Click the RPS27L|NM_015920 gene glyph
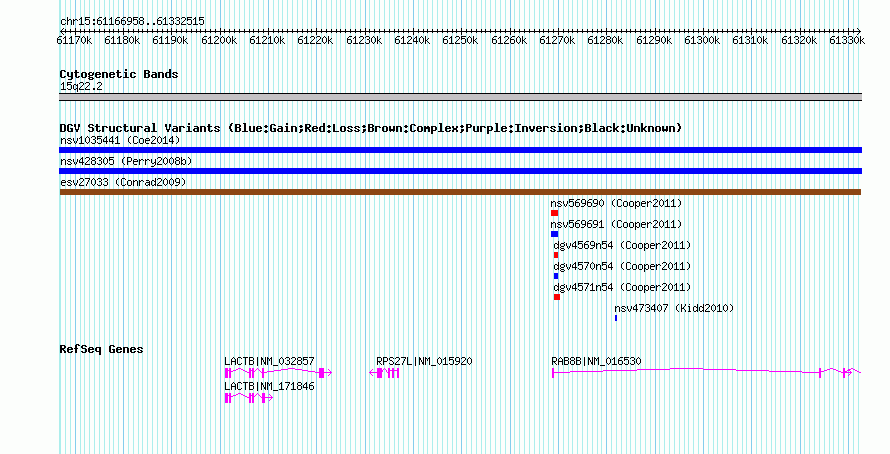Image resolution: width=890 pixels, height=454 pixels. 384,373
